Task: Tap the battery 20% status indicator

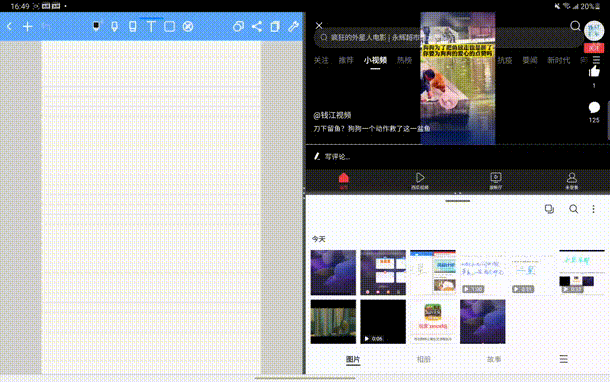Action: (x=590, y=6)
